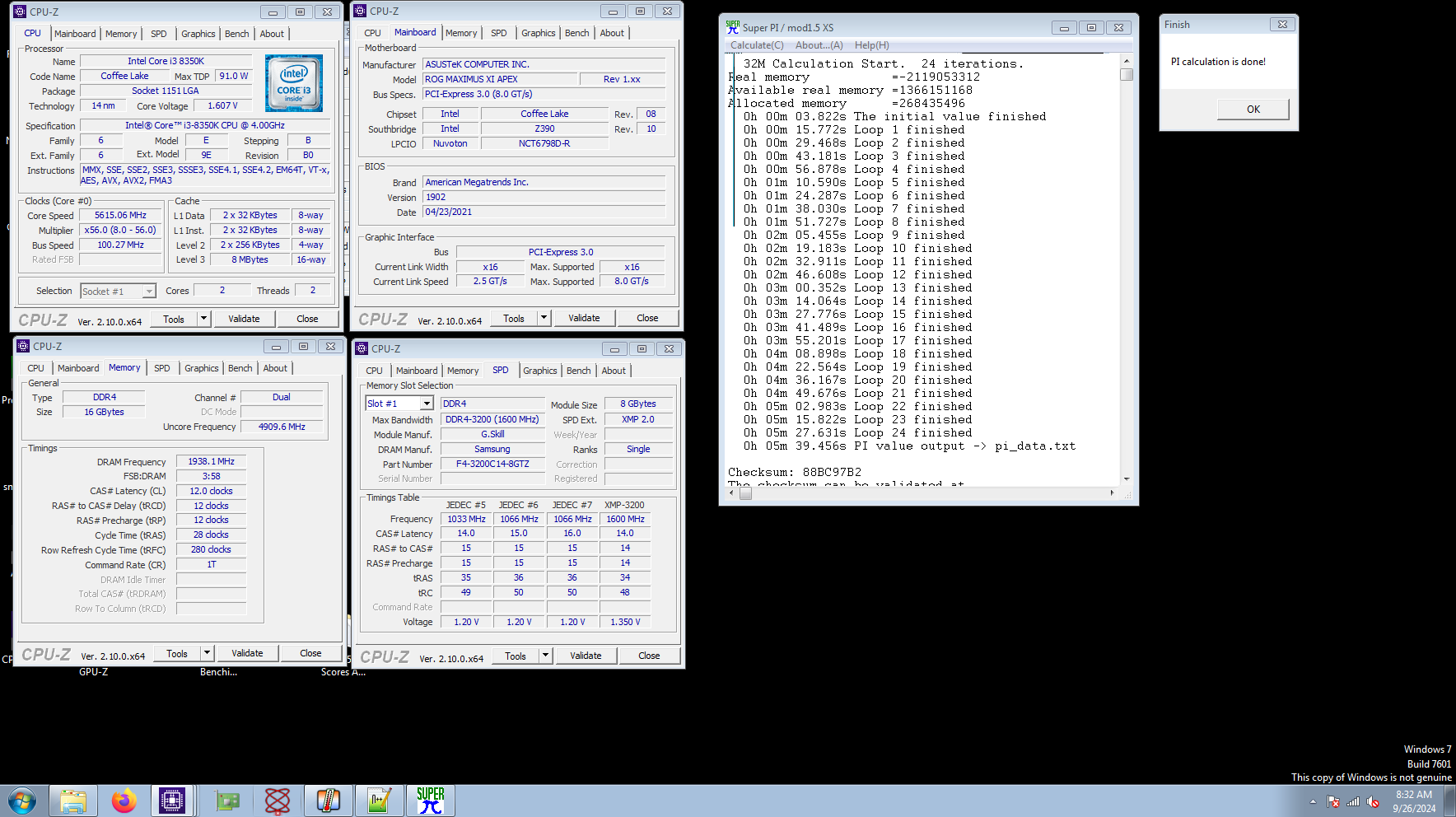
Task: Click the model field ROG MAXIMUS XI APEX
Action: click(499, 79)
